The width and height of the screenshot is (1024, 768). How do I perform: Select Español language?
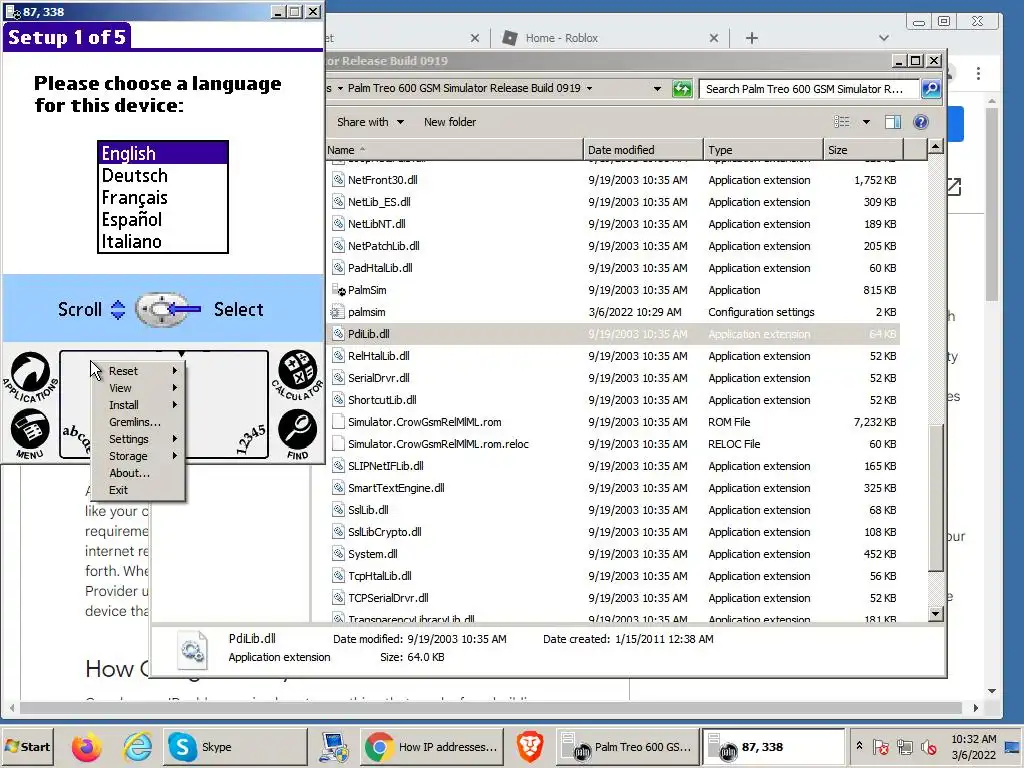[x=163, y=220]
